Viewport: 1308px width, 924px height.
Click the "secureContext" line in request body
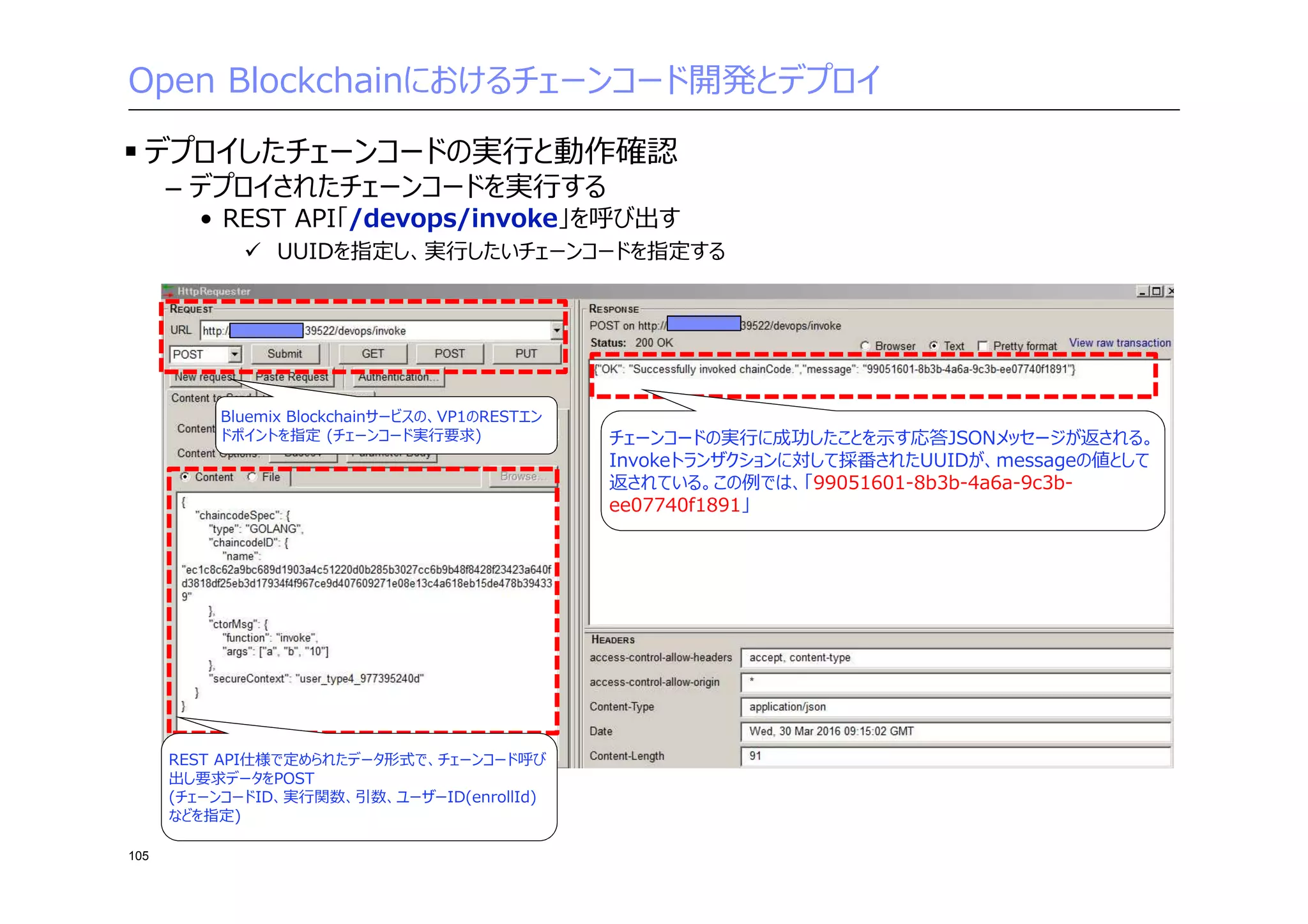(x=316, y=679)
